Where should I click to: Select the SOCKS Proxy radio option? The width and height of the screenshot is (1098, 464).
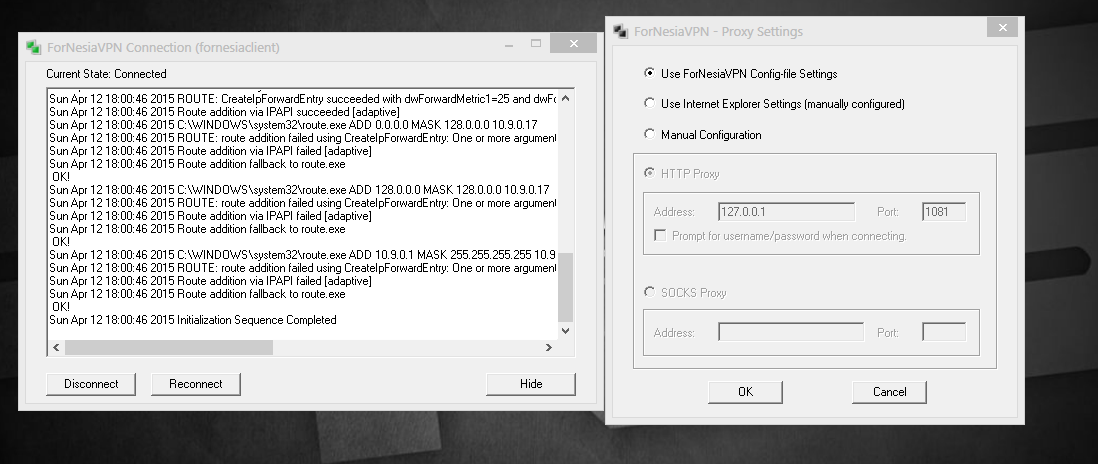pyautogui.click(x=649, y=292)
